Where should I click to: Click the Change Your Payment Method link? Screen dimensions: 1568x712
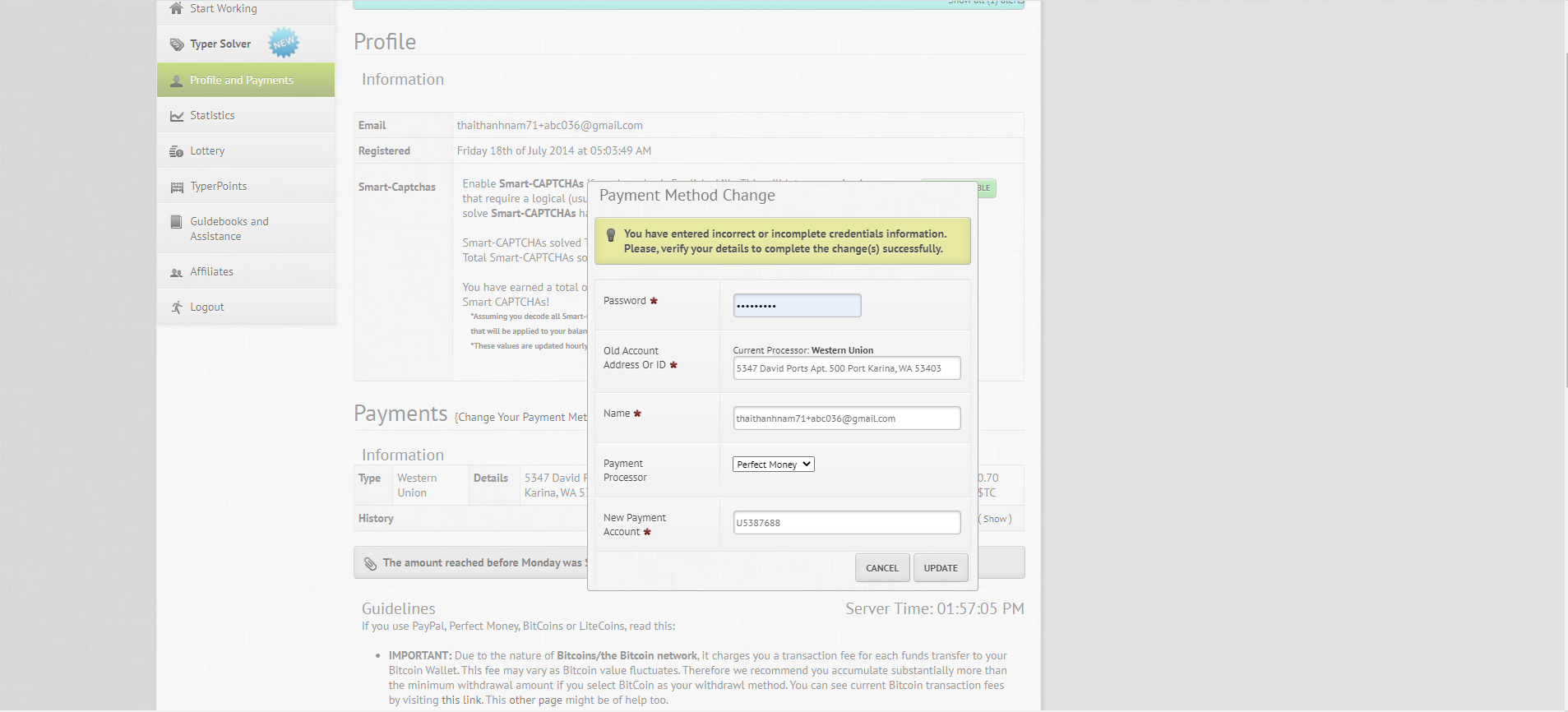tap(522, 418)
